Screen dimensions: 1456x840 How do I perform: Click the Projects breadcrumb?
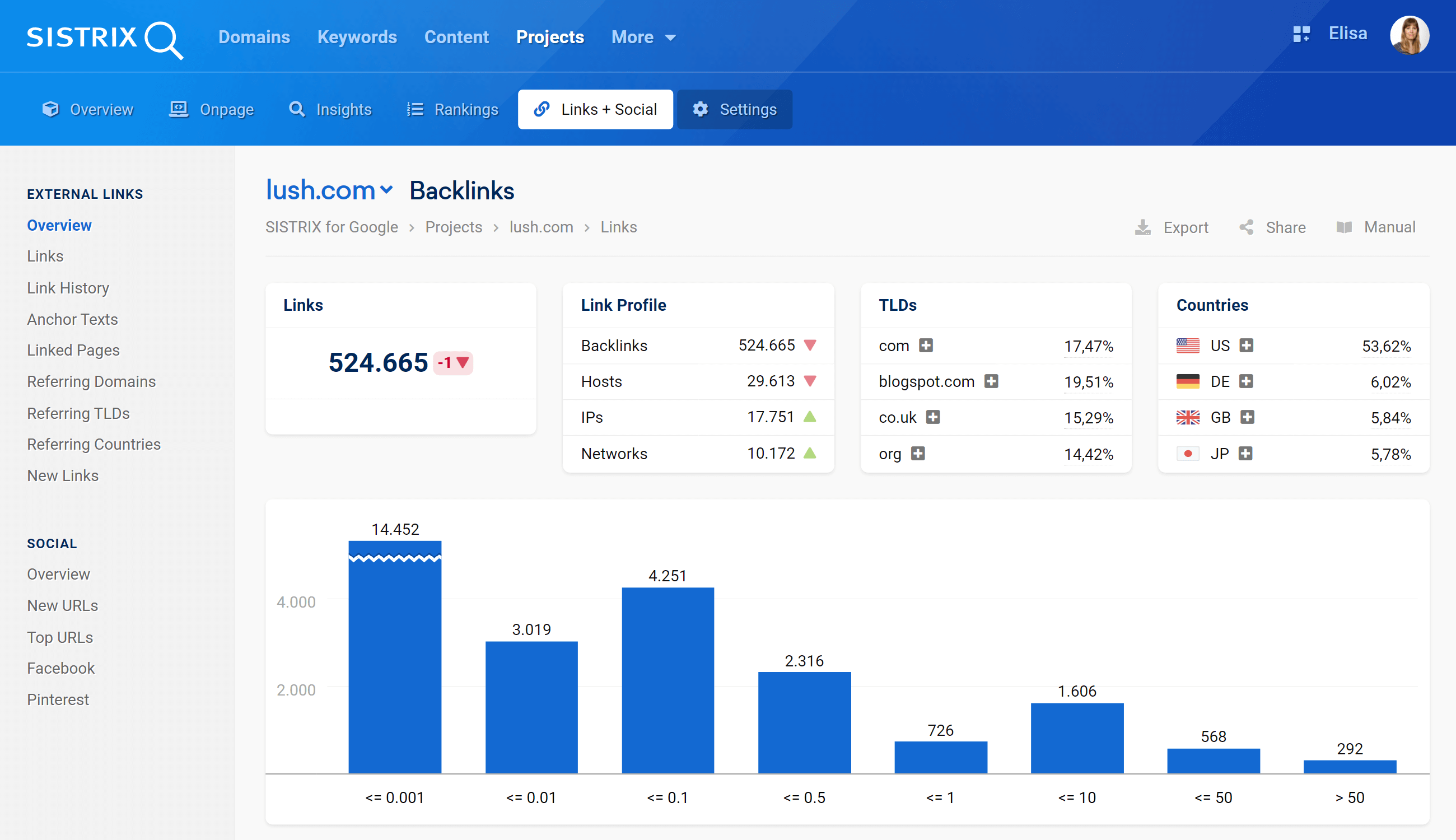tap(454, 227)
